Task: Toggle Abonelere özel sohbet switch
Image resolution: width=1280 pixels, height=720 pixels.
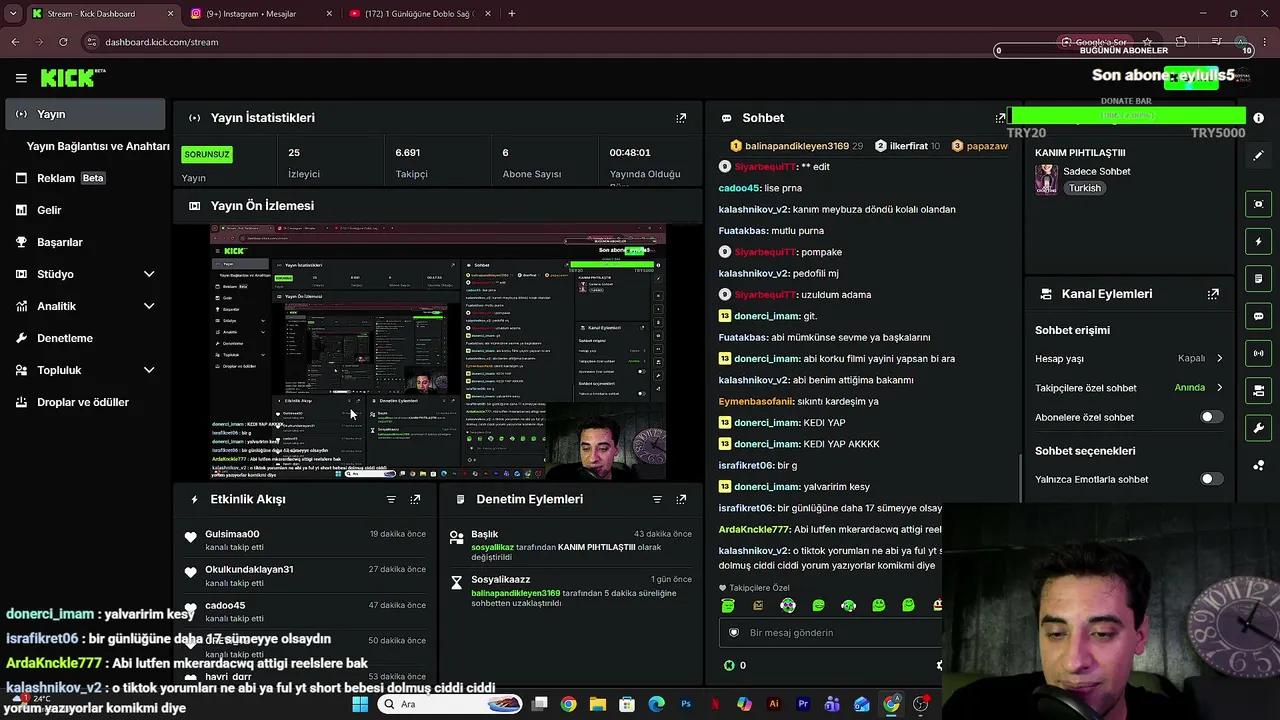Action: pos(1211,417)
